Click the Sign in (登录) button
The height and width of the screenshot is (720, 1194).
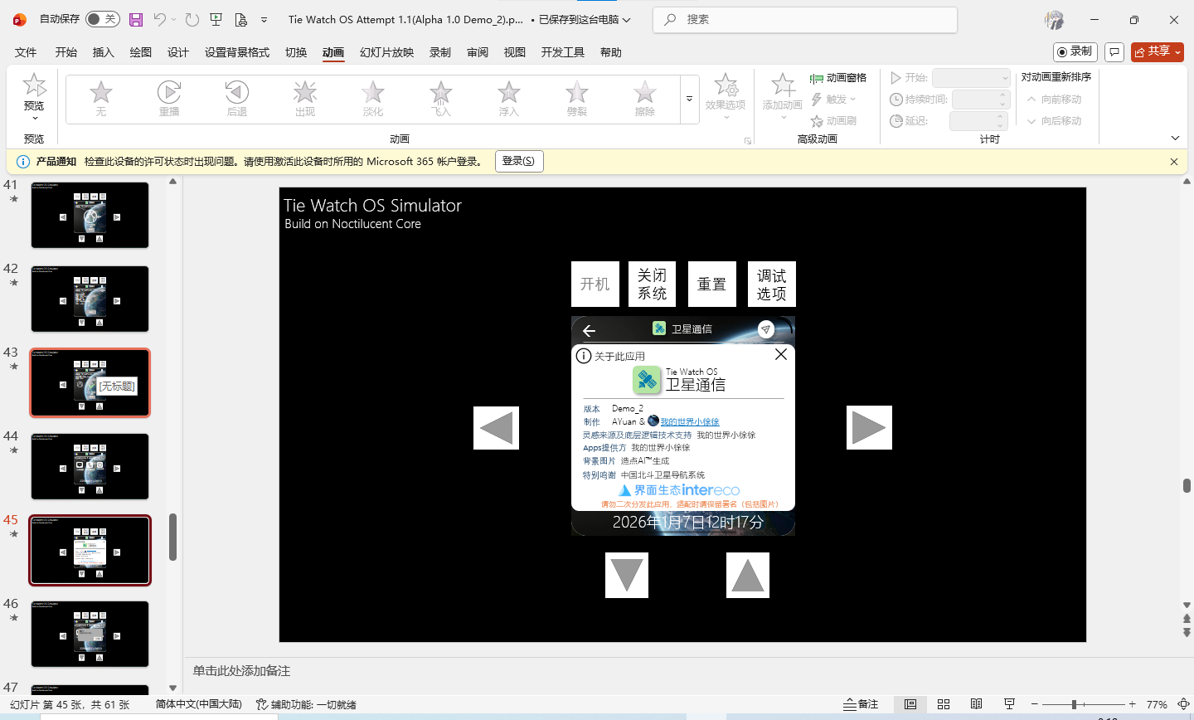(x=519, y=161)
